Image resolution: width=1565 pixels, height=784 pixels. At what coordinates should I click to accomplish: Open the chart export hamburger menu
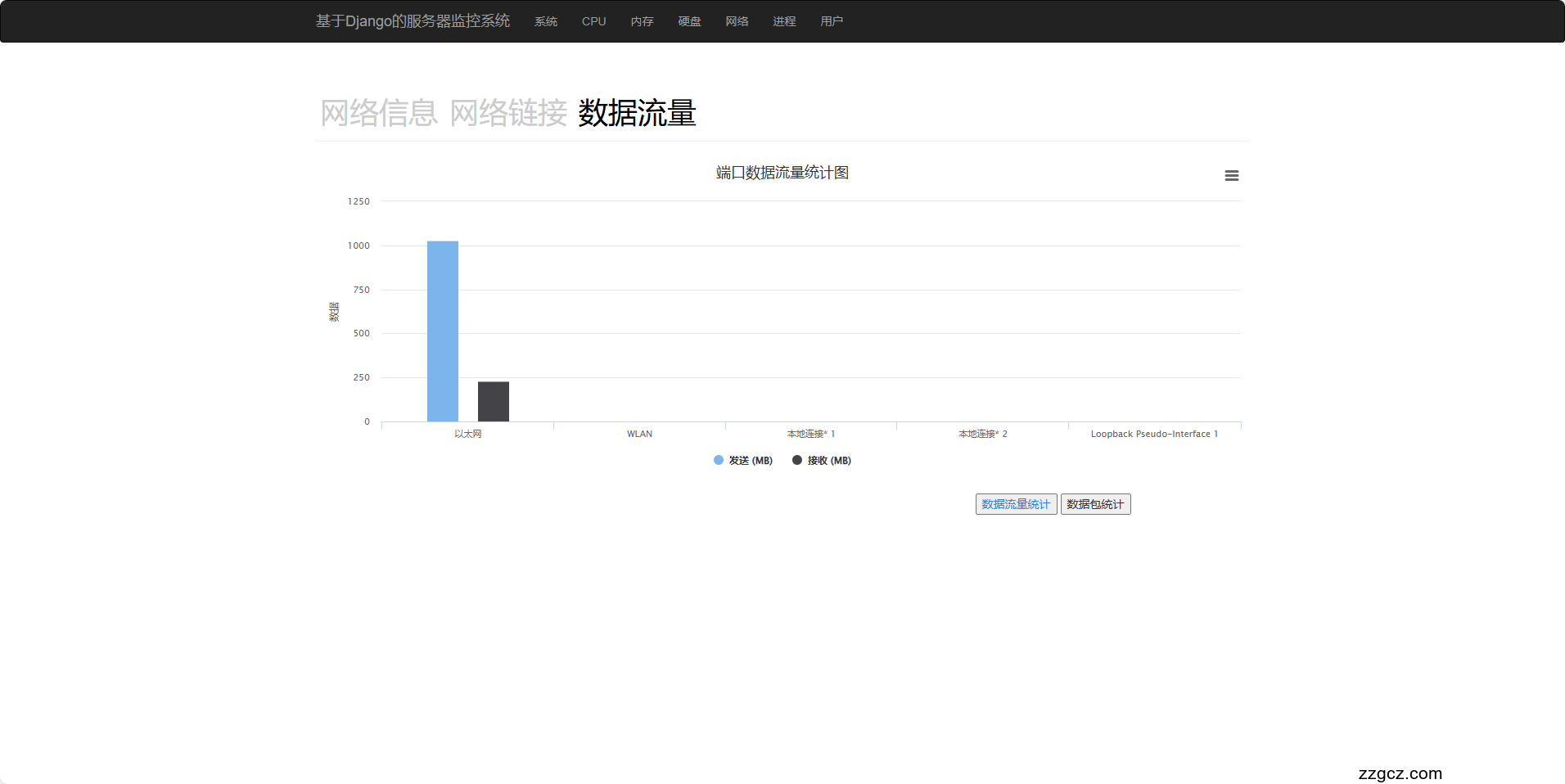pos(1231,175)
